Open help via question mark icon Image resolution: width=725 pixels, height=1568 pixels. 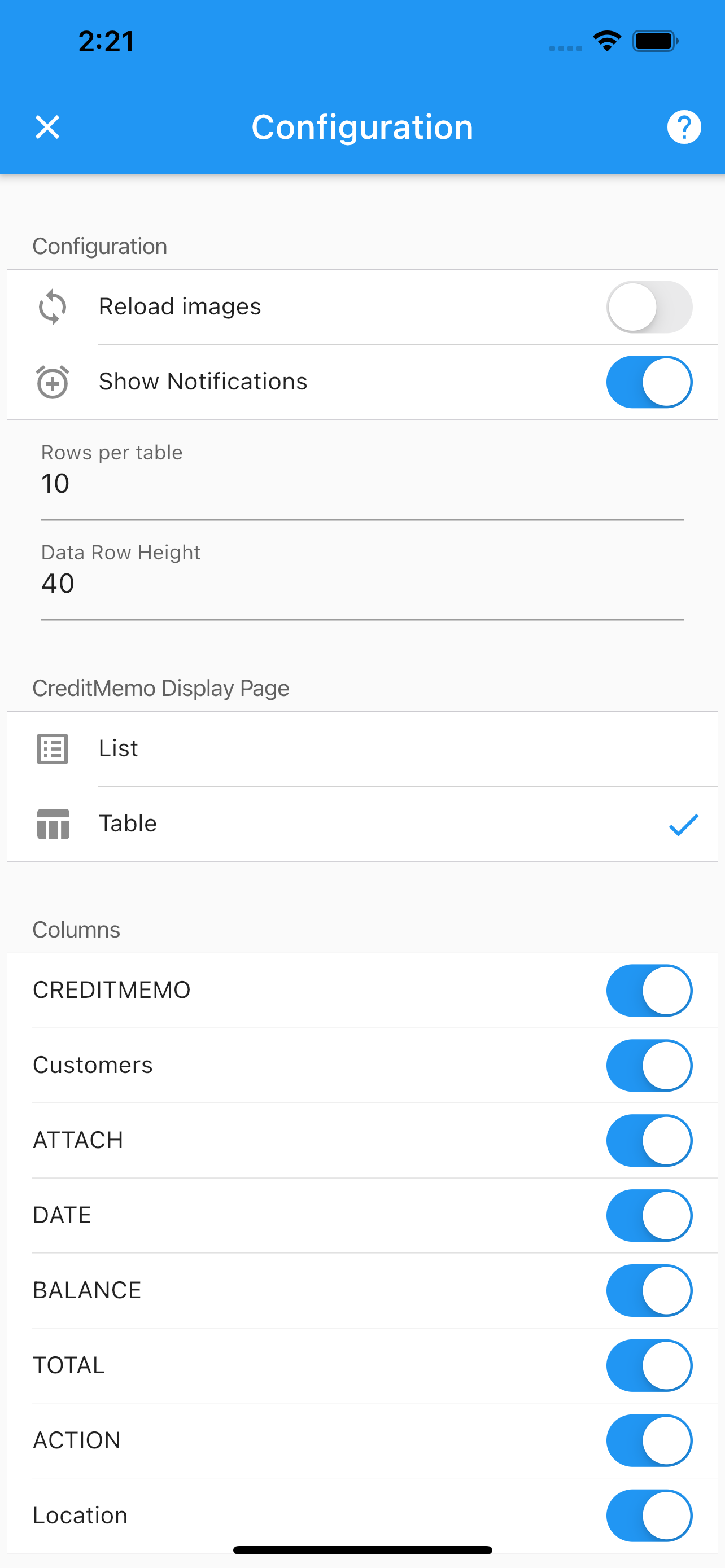pos(684,127)
